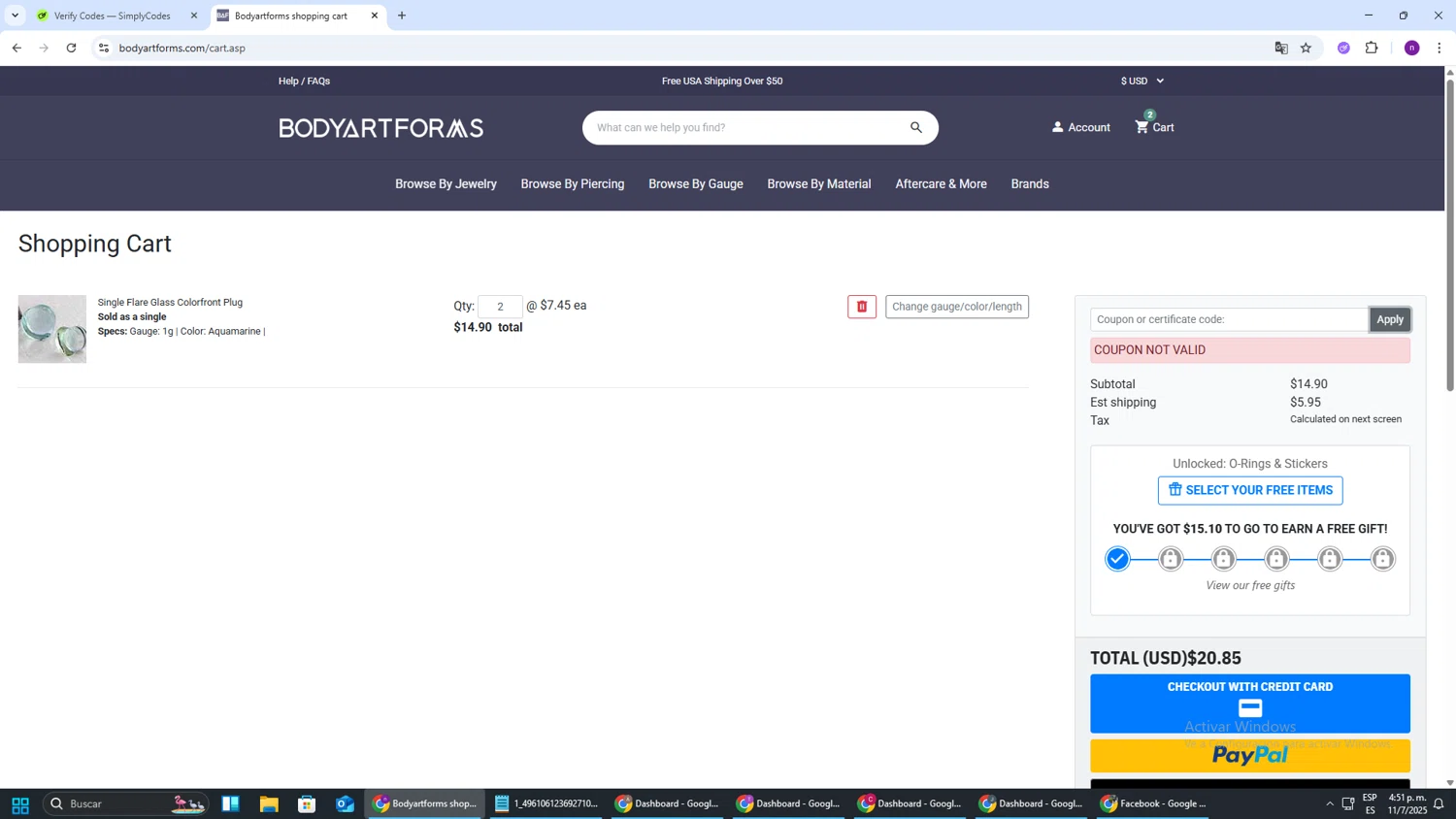Open Browse By Material menu
This screenshot has height=819, width=1456.
tap(819, 184)
